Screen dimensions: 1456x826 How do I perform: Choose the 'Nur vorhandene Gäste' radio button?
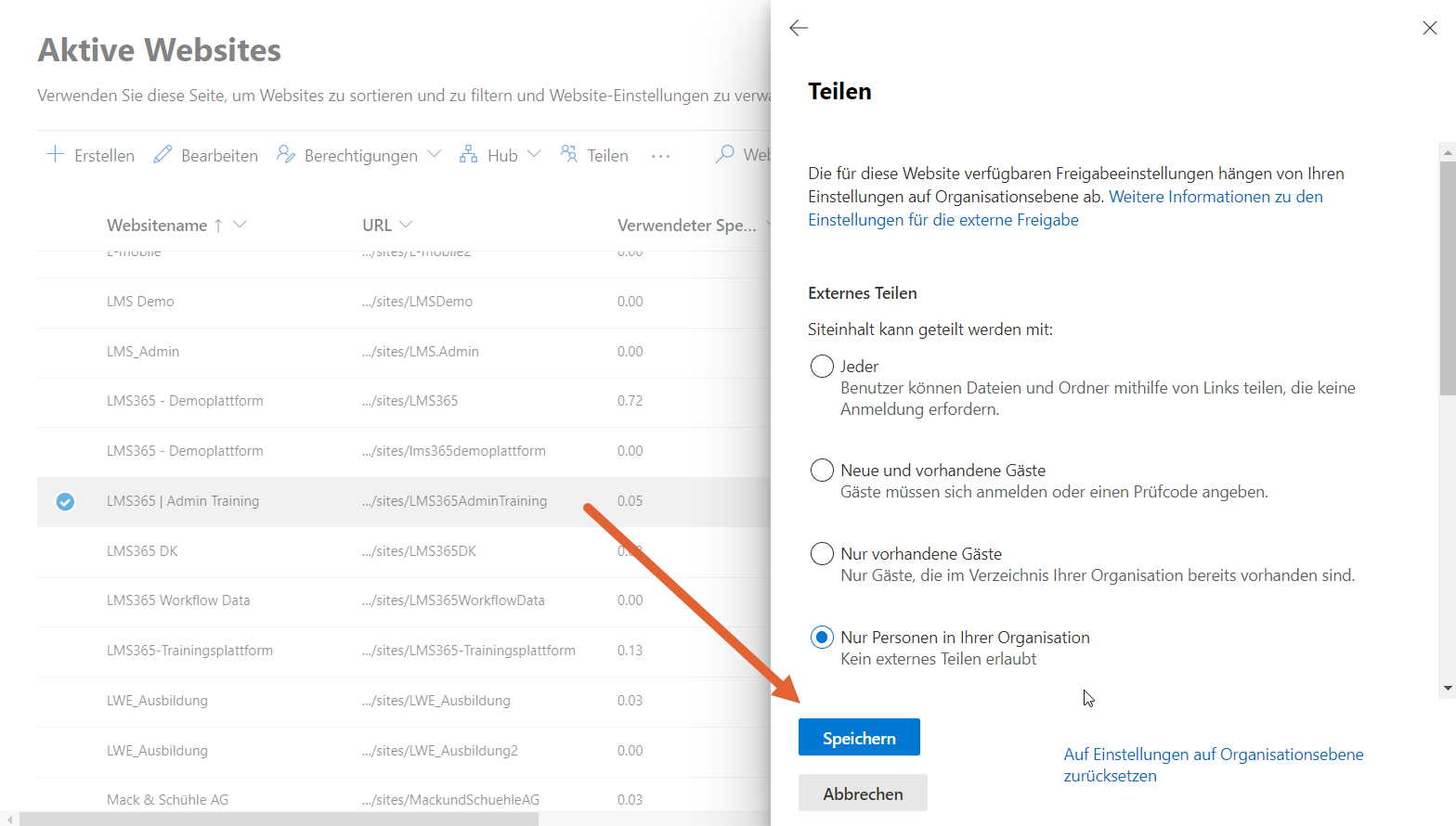click(x=822, y=554)
